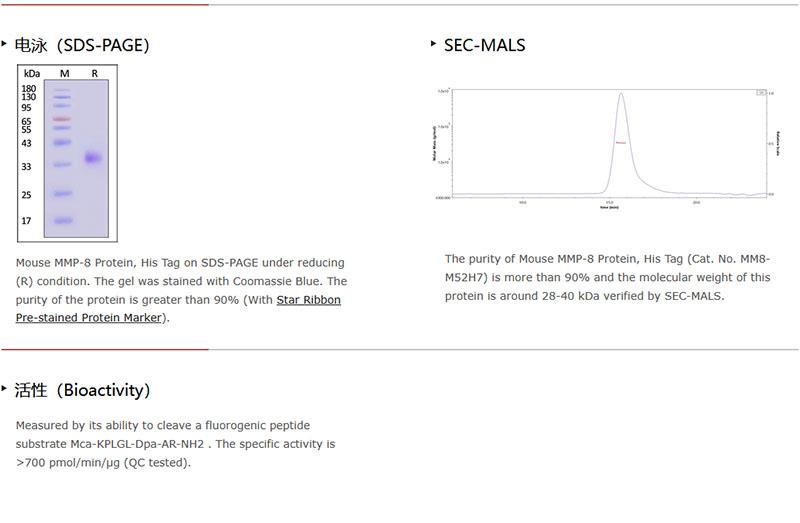
Task: Click the 活性 (Bioactivity) section heading
Action: tap(82, 390)
